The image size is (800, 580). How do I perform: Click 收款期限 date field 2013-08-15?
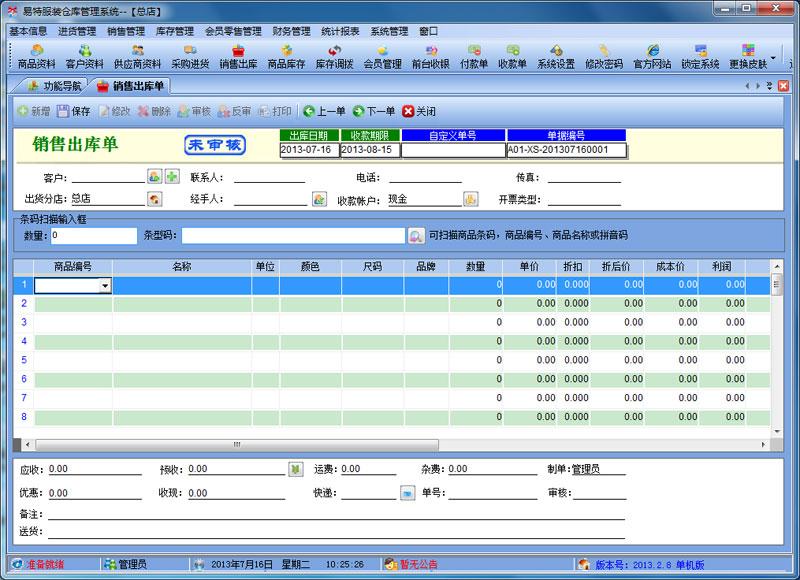click(370, 150)
